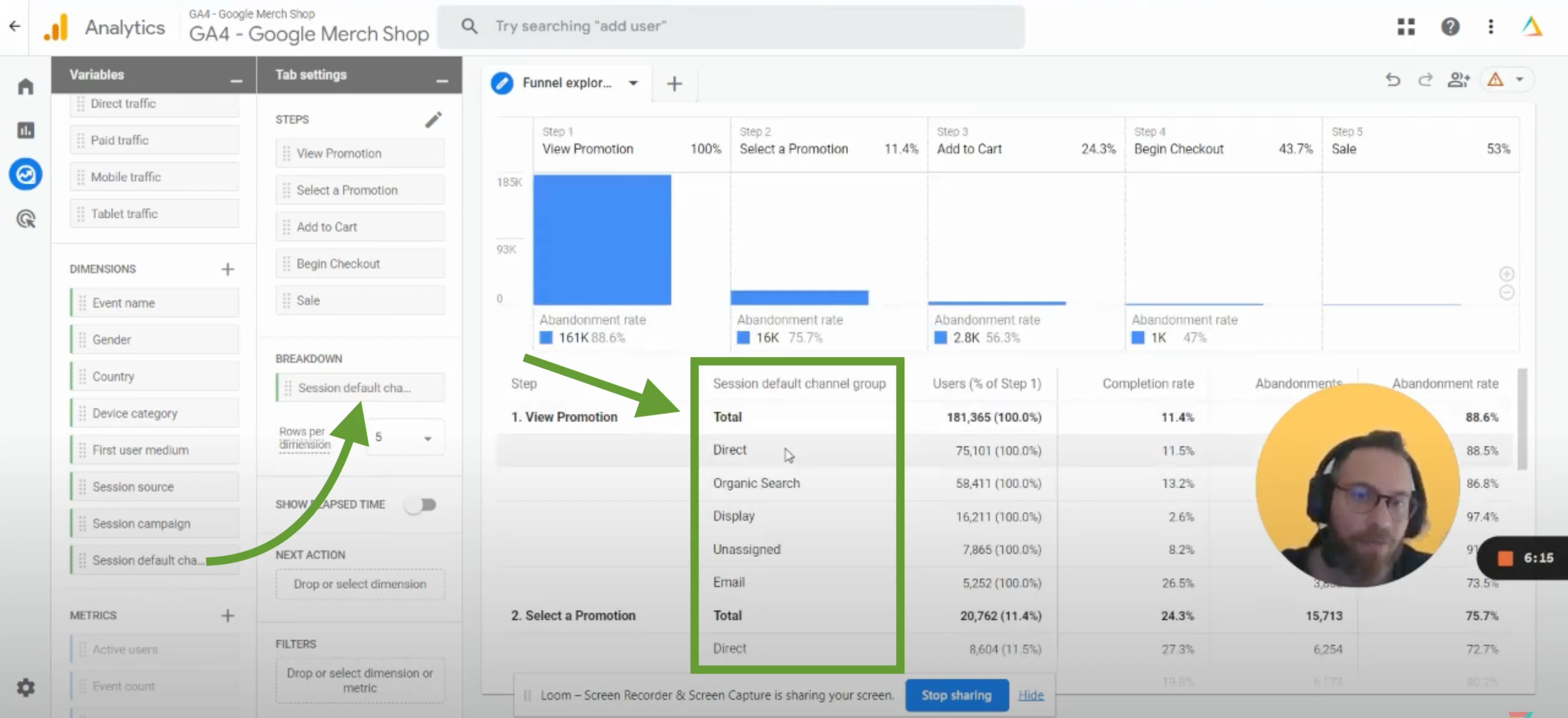Open the three-dot more options menu

[x=1491, y=26]
